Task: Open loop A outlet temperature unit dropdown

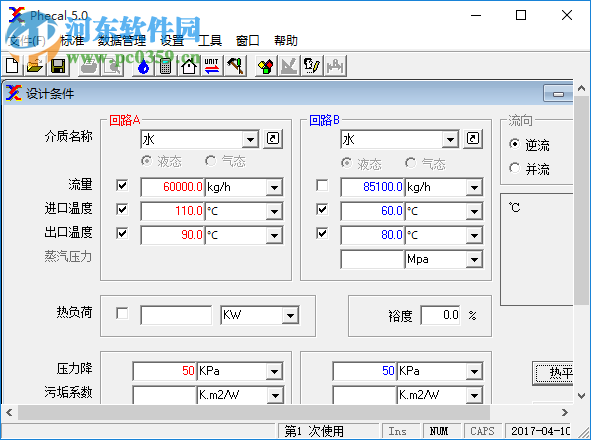Action: pos(274,236)
